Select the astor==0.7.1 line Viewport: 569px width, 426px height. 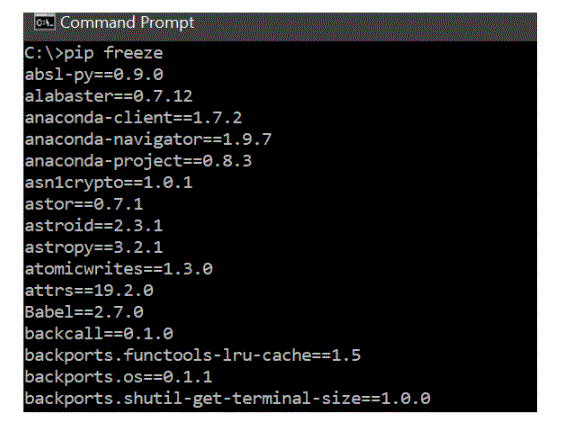[x=84, y=204]
